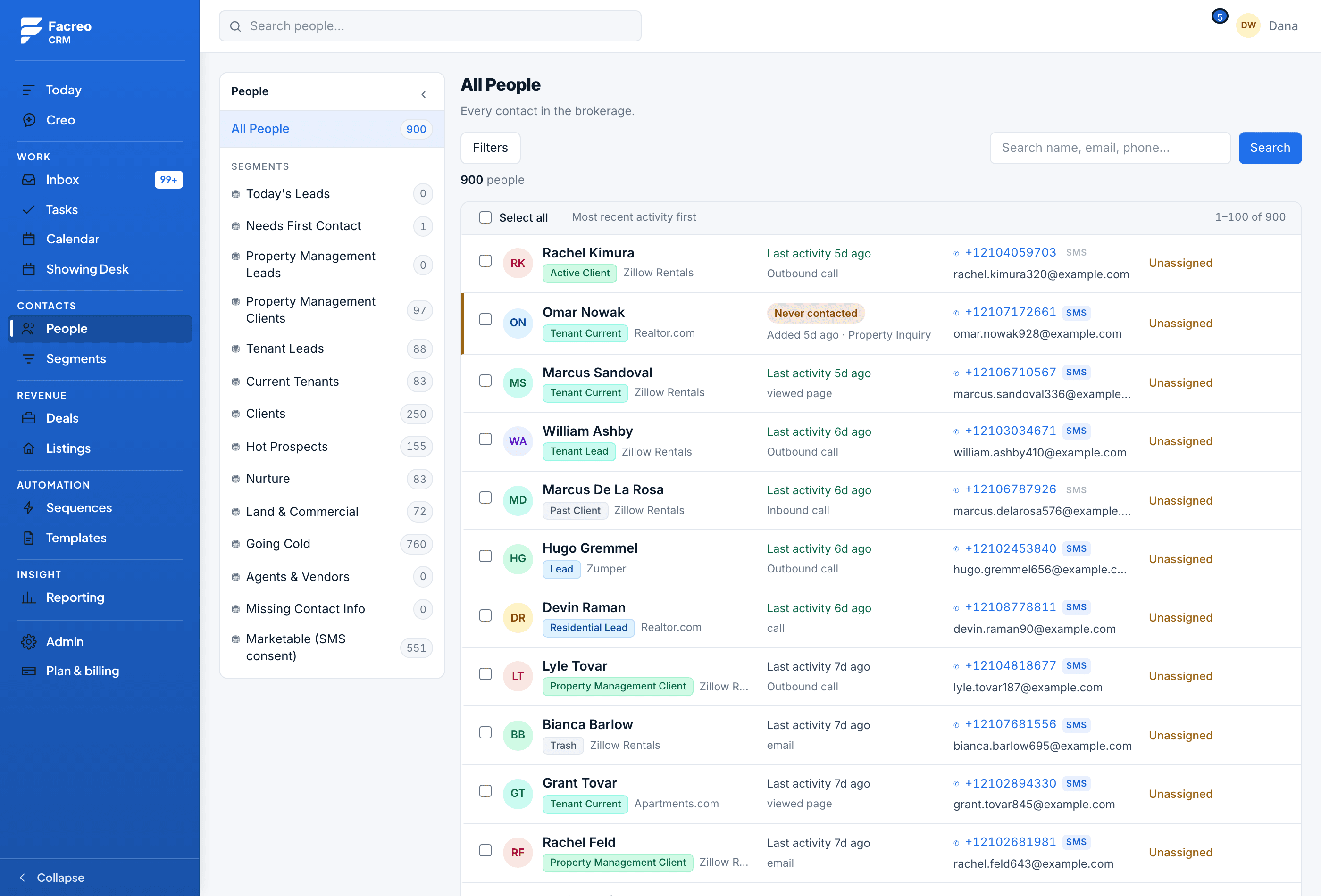This screenshot has width=1321, height=896.
Task: Click Rachel Feld's RF avatar
Action: (x=517, y=852)
